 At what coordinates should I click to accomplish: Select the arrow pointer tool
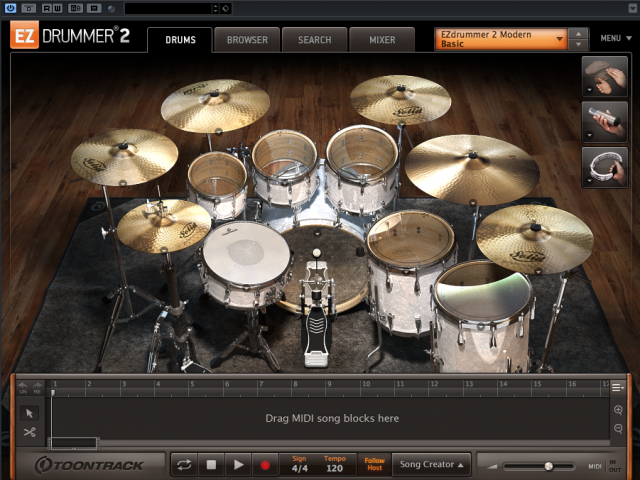click(29, 413)
